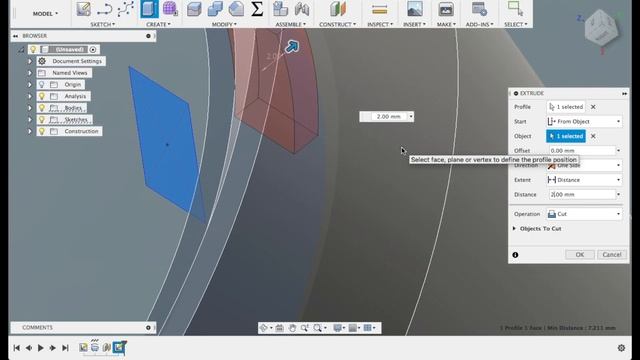Viewport: 640px width, 360px height.
Task: Click the Profile 1 selected button
Action: [x=566, y=107]
